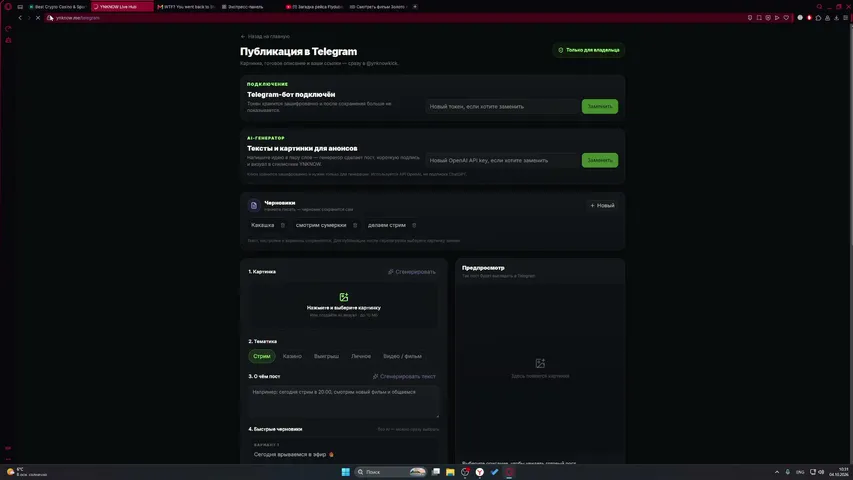Switch ENG keyboard language indicator
This screenshot has width=853, height=480.
(800, 472)
